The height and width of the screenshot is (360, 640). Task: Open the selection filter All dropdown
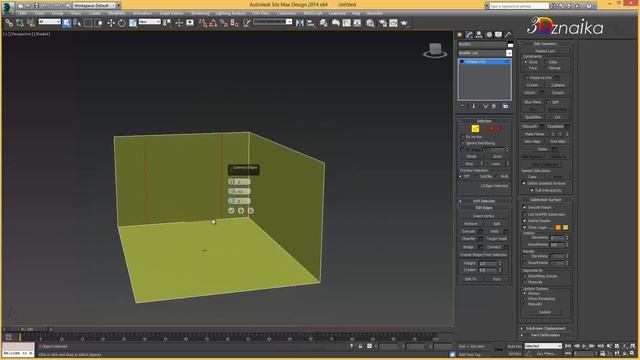[x=49, y=22]
